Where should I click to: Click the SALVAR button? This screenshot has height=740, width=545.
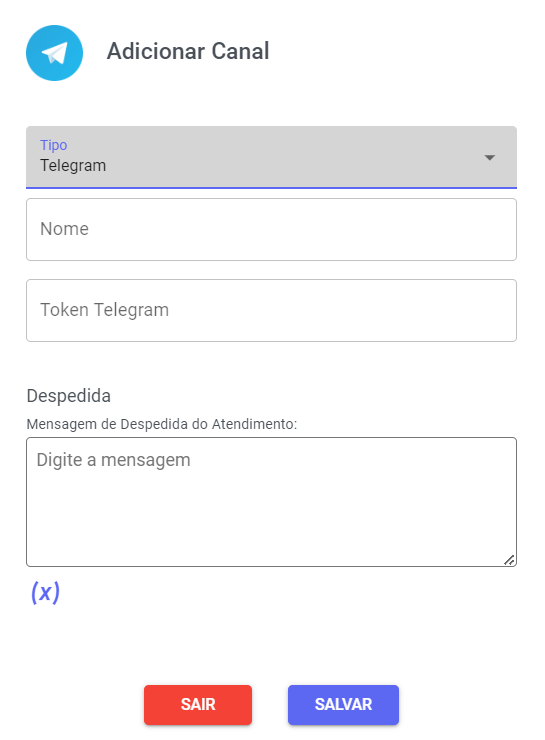[x=344, y=705]
